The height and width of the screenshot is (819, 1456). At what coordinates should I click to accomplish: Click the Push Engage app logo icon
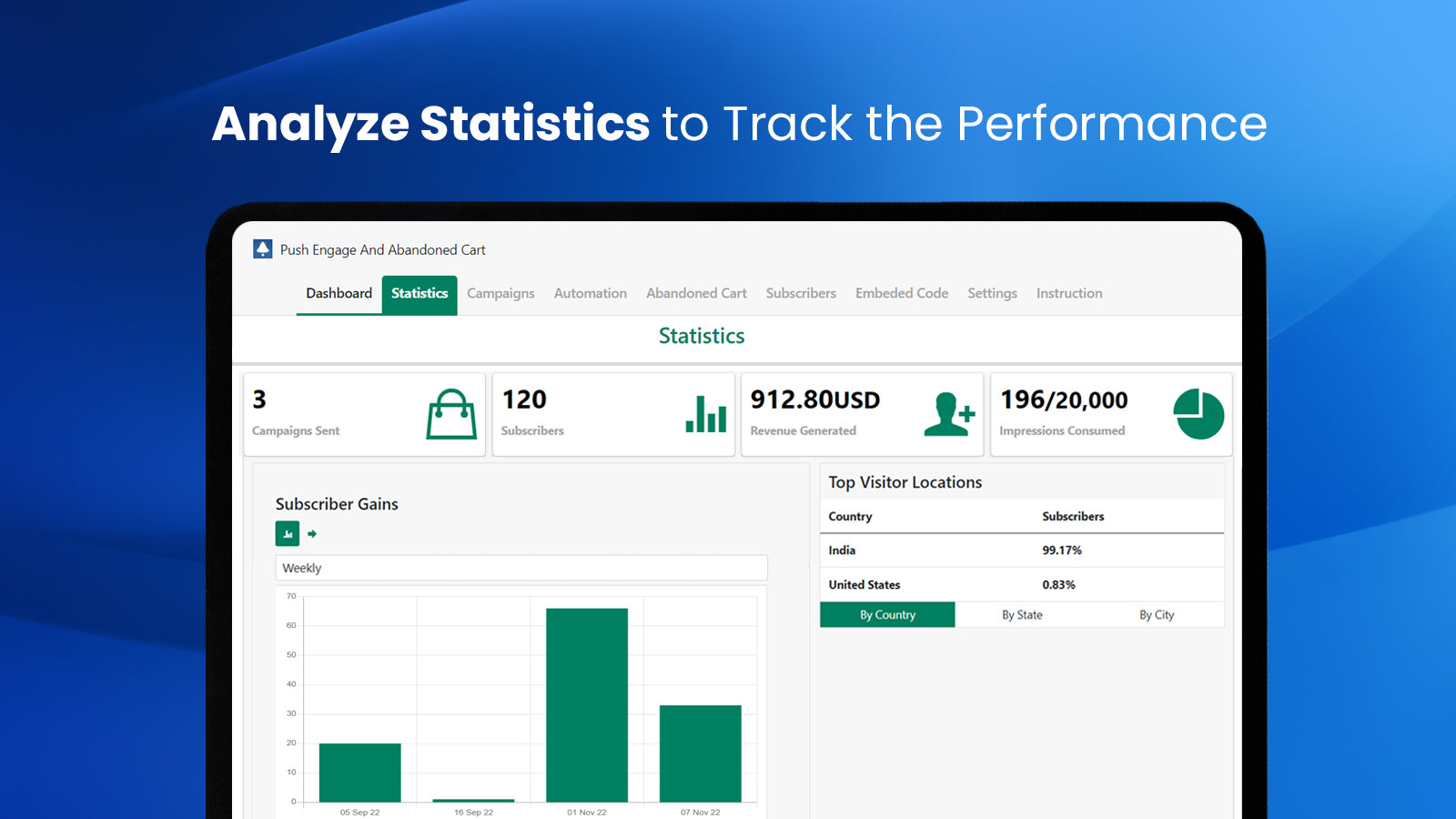pos(263,249)
